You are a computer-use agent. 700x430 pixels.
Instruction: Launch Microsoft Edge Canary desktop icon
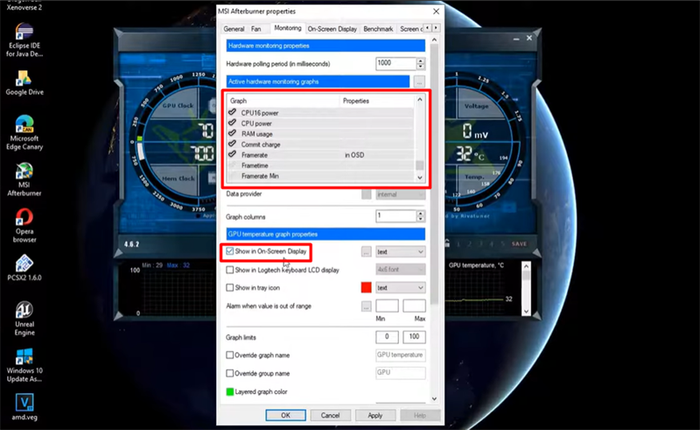[24, 133]
